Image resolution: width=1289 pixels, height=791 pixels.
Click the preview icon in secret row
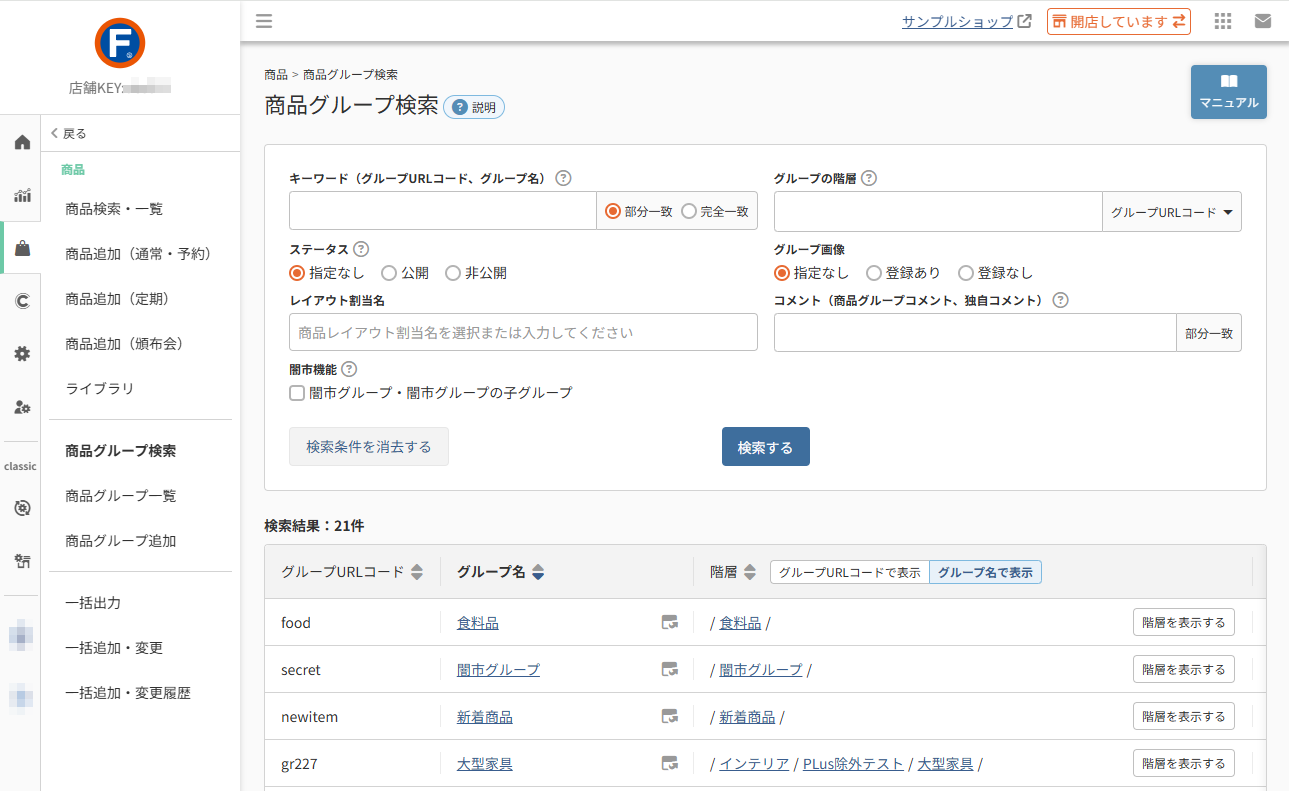point(670,669)
